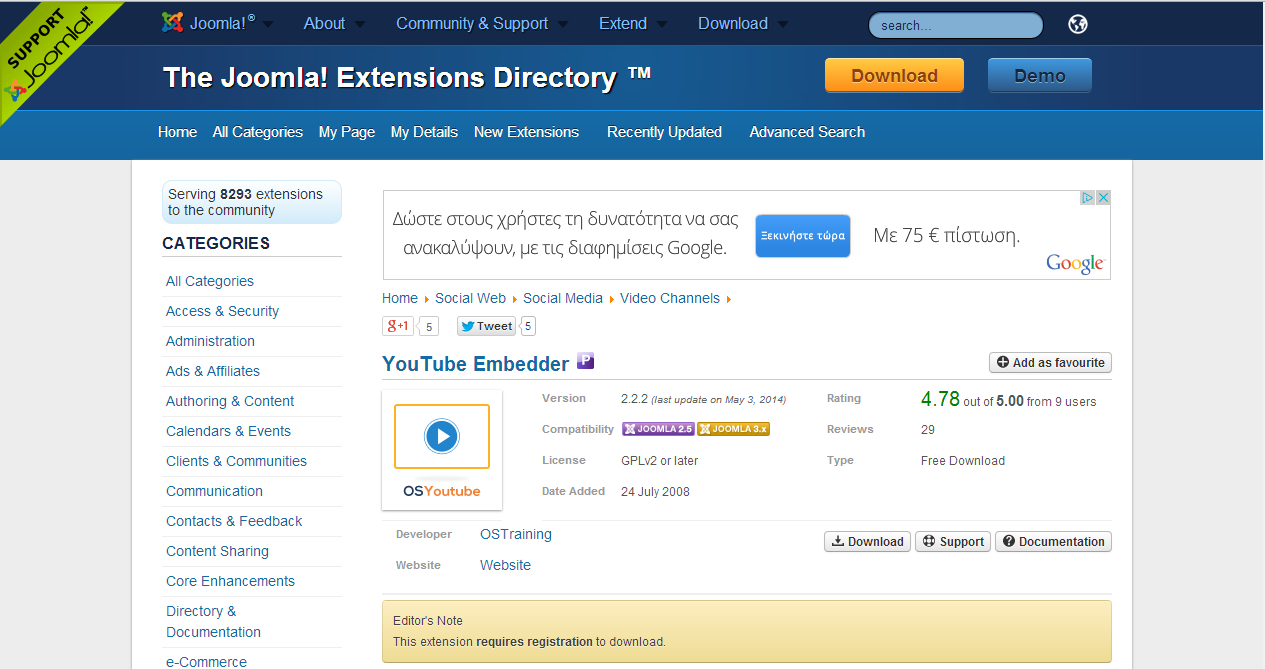The height and width of the screenshot is (669, 1265).
Task: Select All Categories in sidebar
Action: pyautogui.click(x=210, y=281)
